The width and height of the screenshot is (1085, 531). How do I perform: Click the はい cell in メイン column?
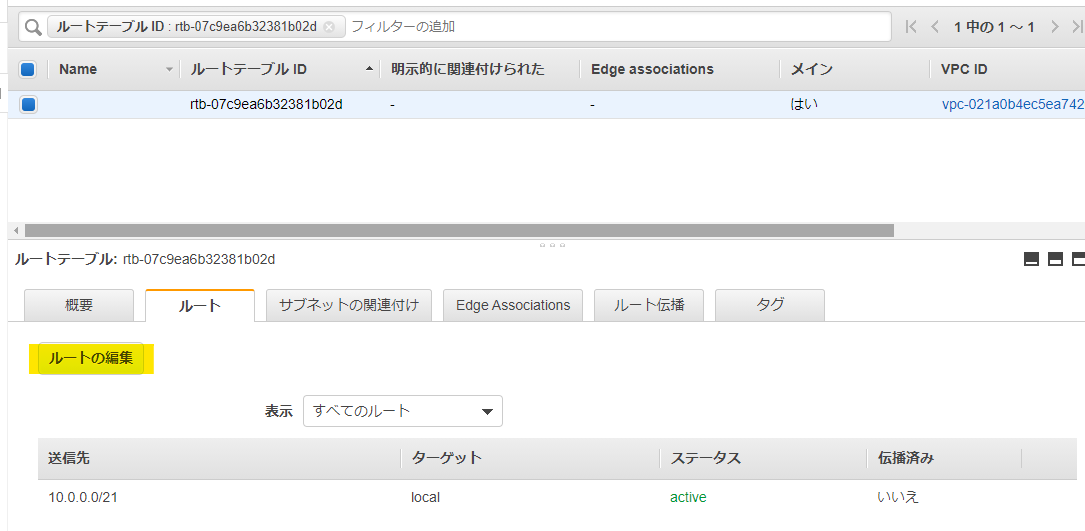tap(805, 105)
